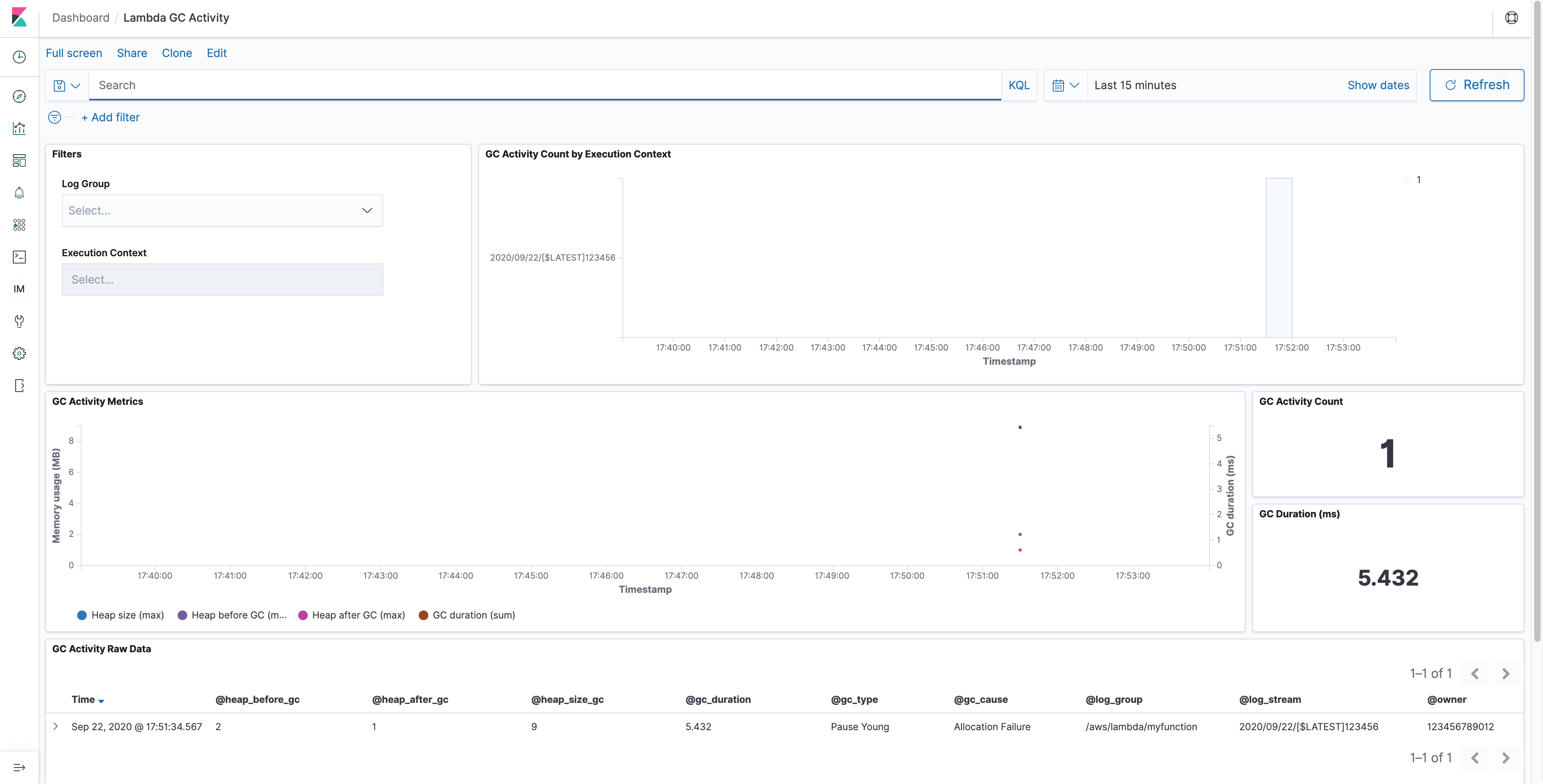1543x784 pixels.
Task: Click Full screen in the dashboard menu
Action: 74,53
